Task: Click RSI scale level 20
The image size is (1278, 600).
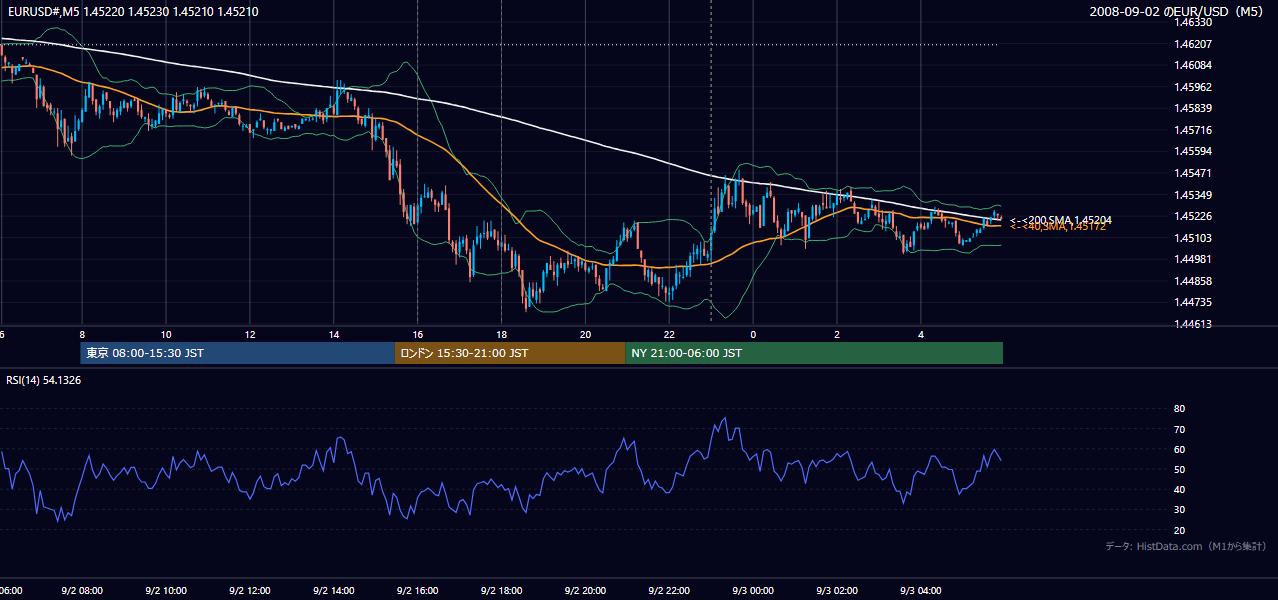Action: (1179, 530)
